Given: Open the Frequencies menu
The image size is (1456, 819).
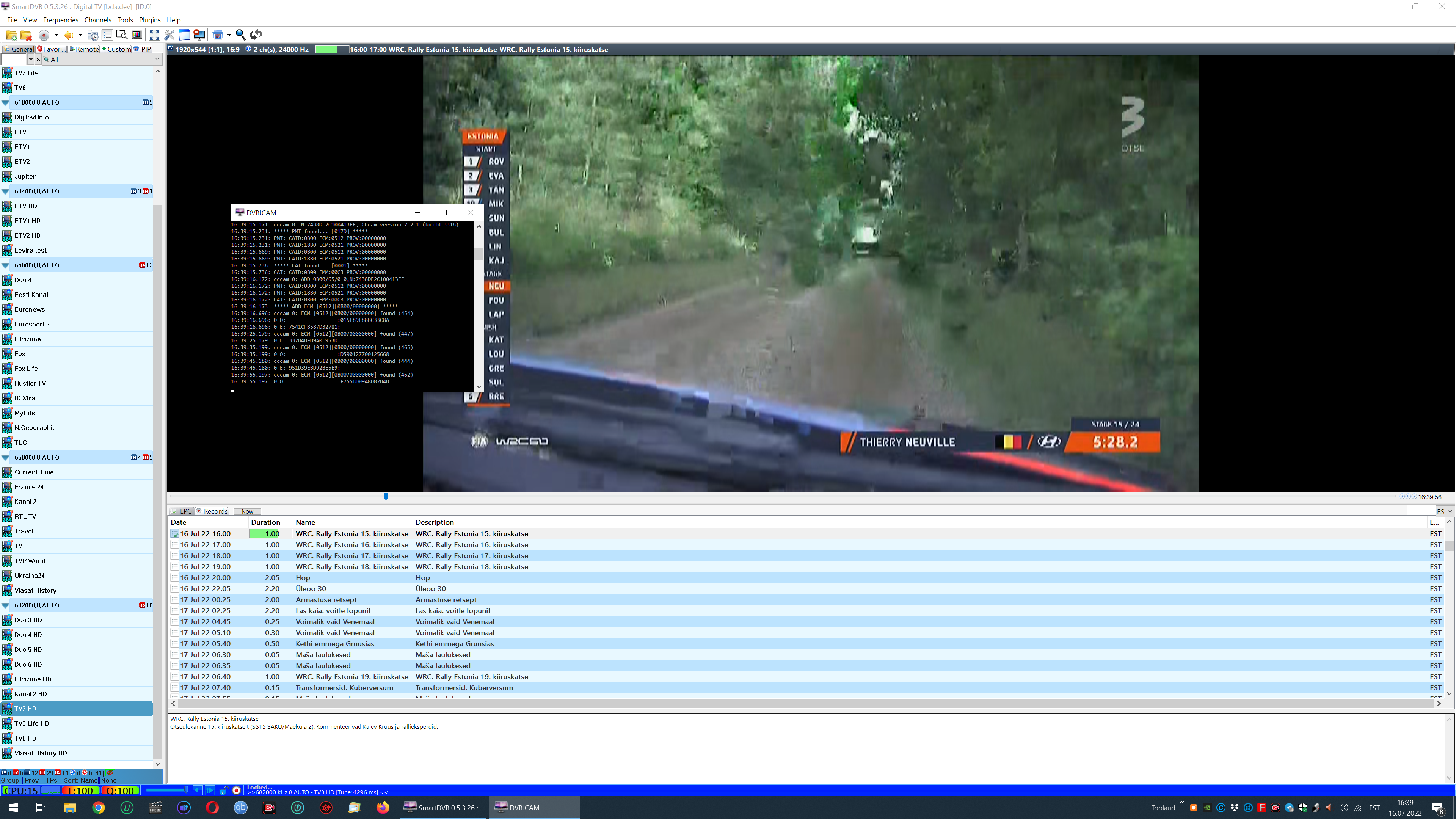Looking at the screenshot, I should click(61, 20).
